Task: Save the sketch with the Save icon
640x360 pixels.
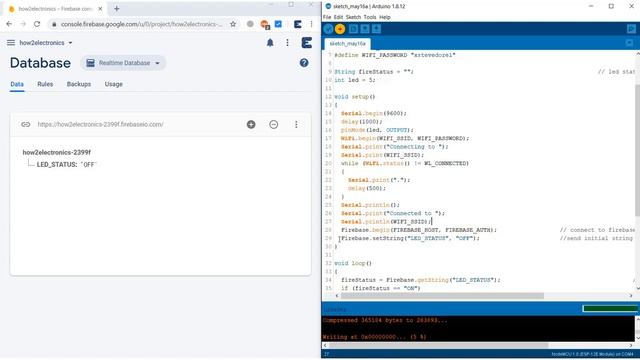Action: 376,29
